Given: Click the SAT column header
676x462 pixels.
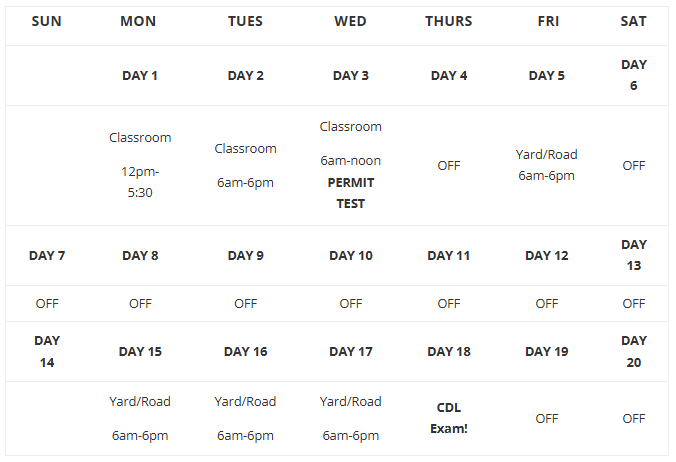Looking at the screenshot, I should tap(633, 21).
